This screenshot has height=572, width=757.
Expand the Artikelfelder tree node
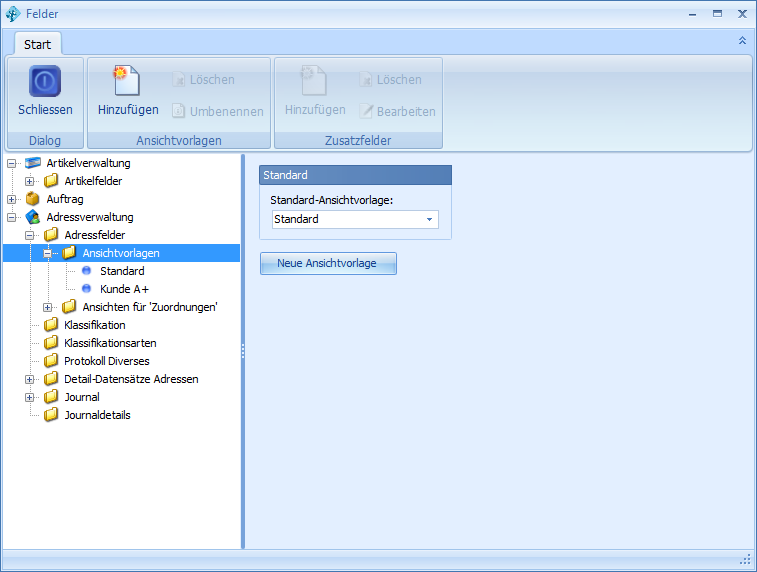[30, 181]
